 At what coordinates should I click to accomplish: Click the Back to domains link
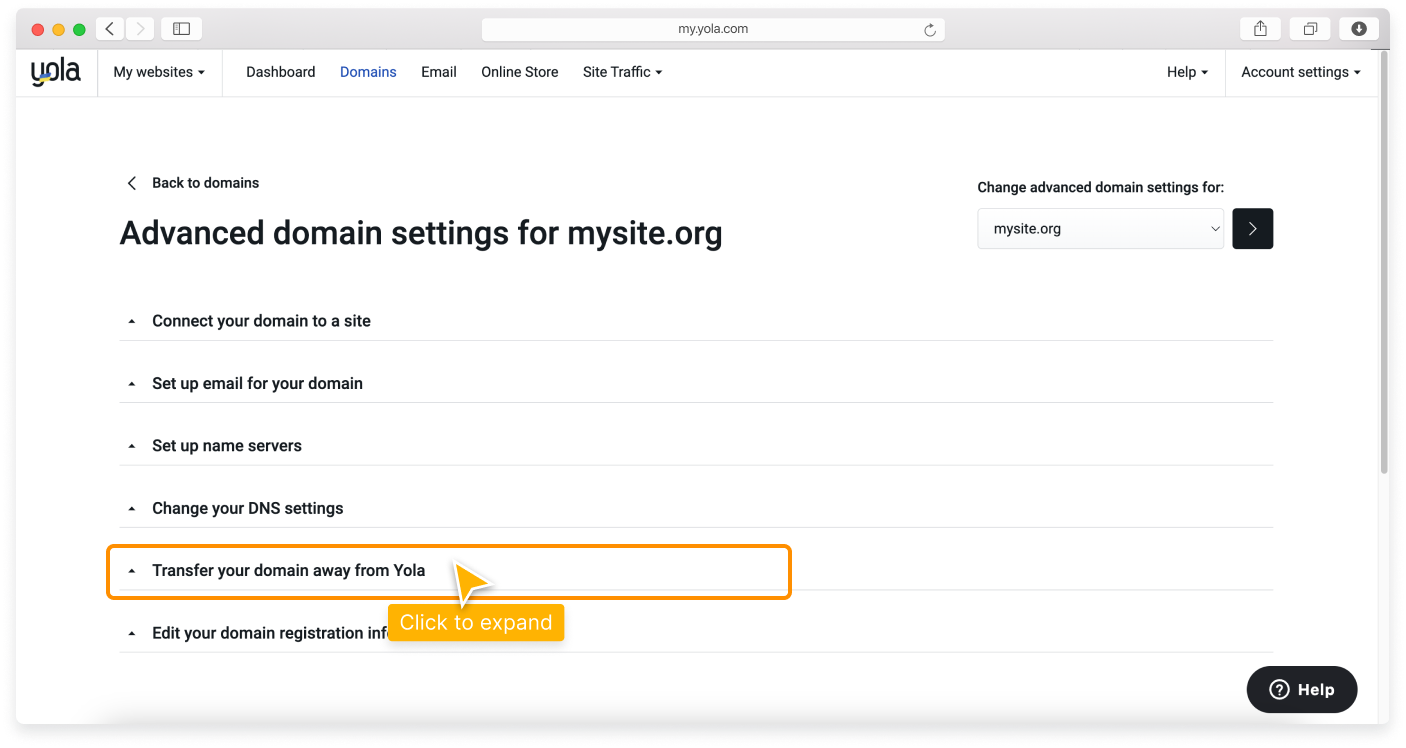pos(205,182)
